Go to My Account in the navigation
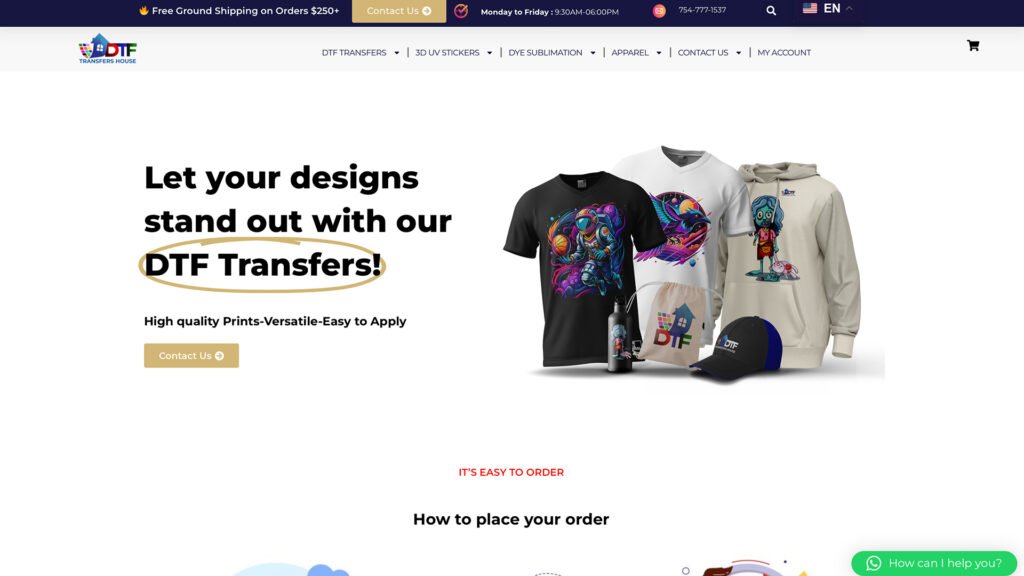Screen dimensions: 1024x576 coord(784,53)
